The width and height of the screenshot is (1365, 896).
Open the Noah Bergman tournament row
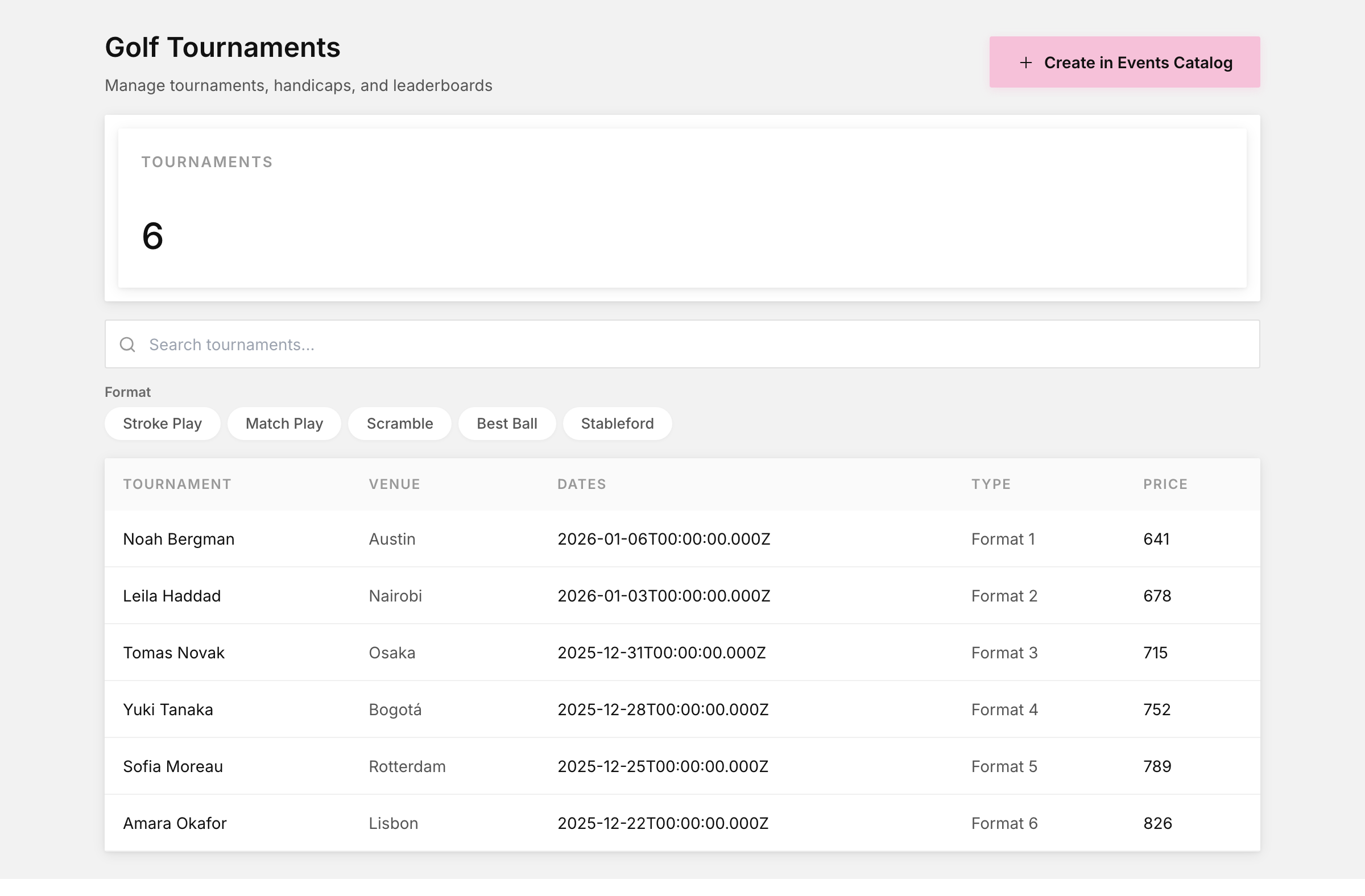tap(682, 539)
